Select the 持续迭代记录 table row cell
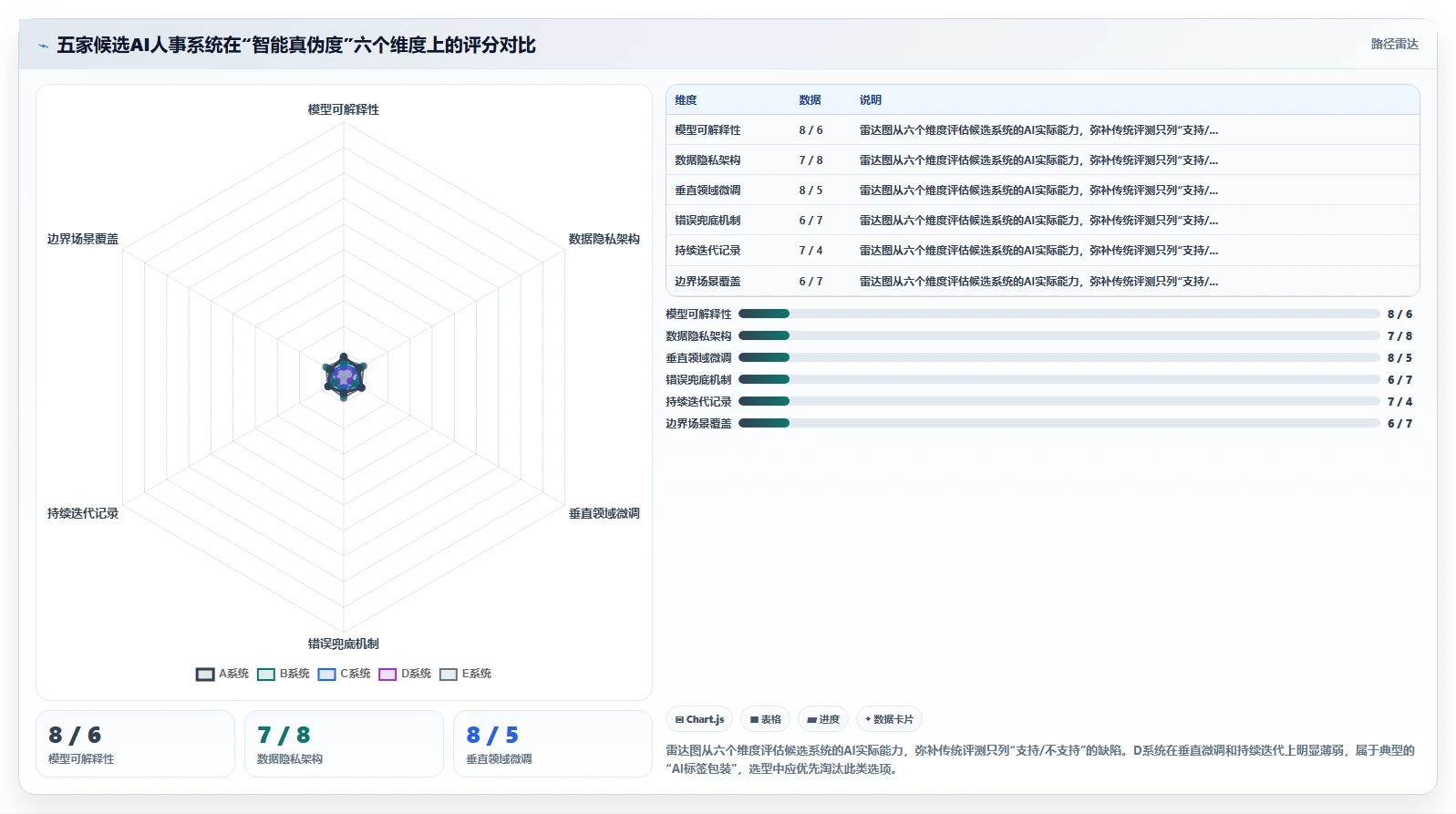This screenshot has height=814, width=1456. (x=707, y=251)
